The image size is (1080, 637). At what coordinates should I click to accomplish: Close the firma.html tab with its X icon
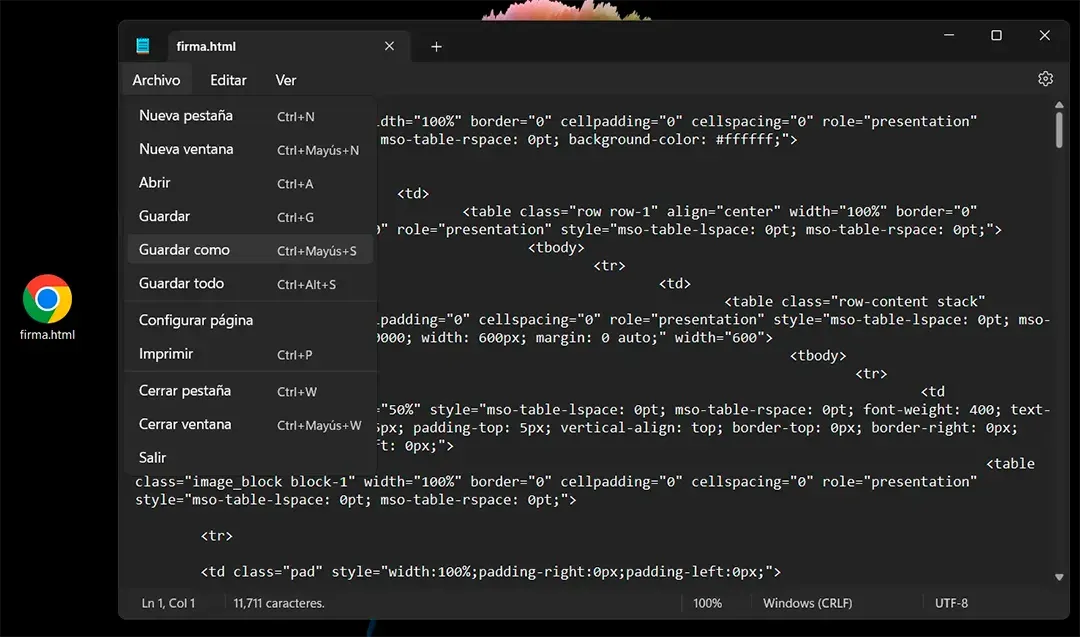389,46
